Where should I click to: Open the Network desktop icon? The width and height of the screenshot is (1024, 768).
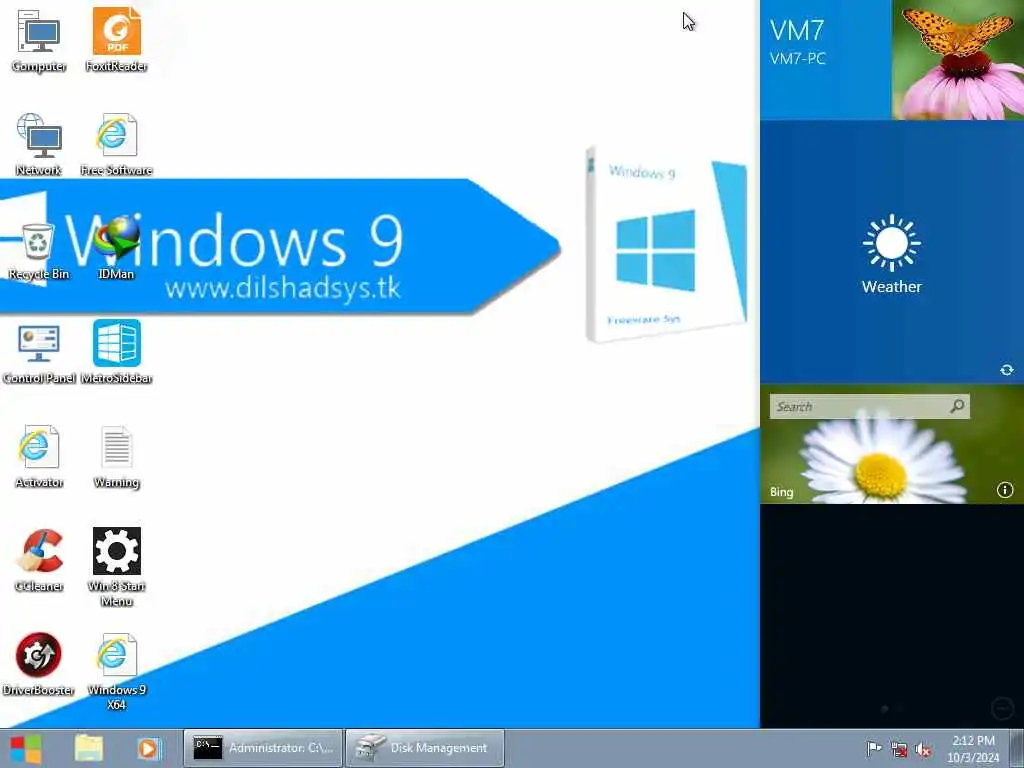pos(39,144)
